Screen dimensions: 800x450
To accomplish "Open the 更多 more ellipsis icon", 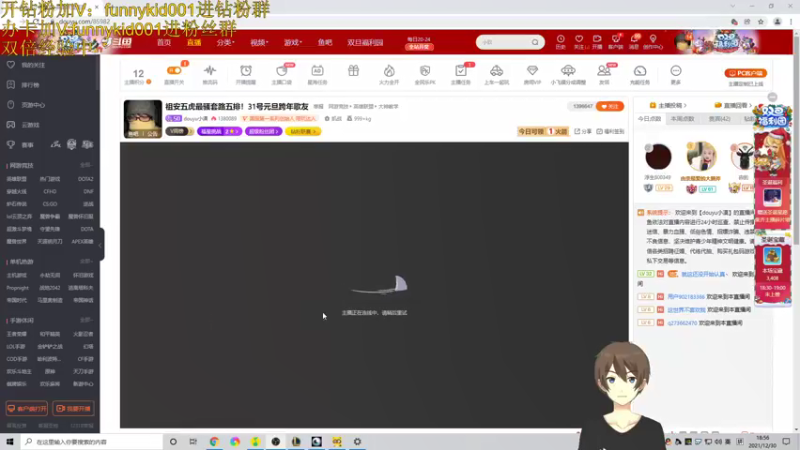I will (x=676, y=70).
